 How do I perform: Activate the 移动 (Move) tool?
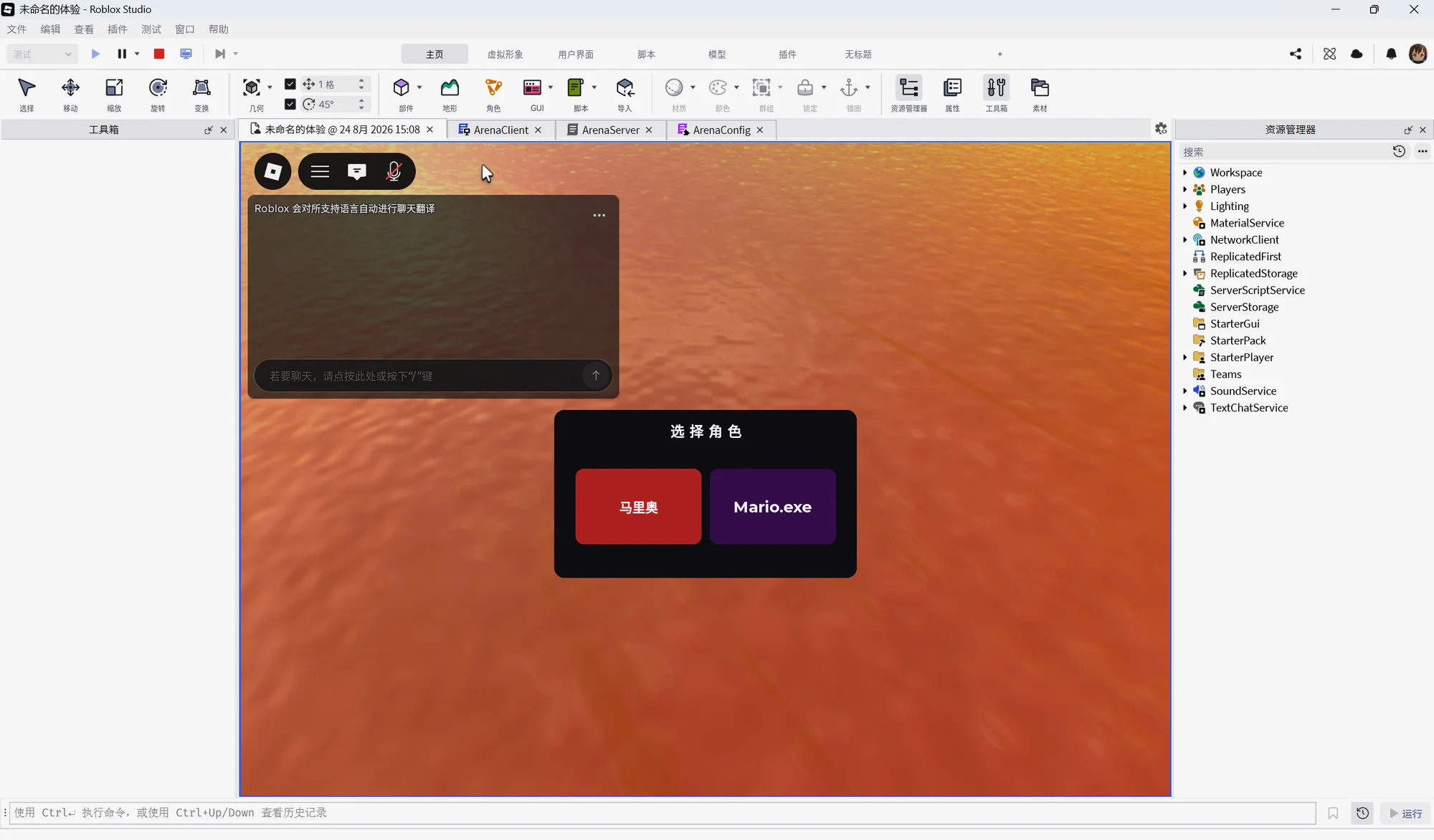click(x=70, y=94)
